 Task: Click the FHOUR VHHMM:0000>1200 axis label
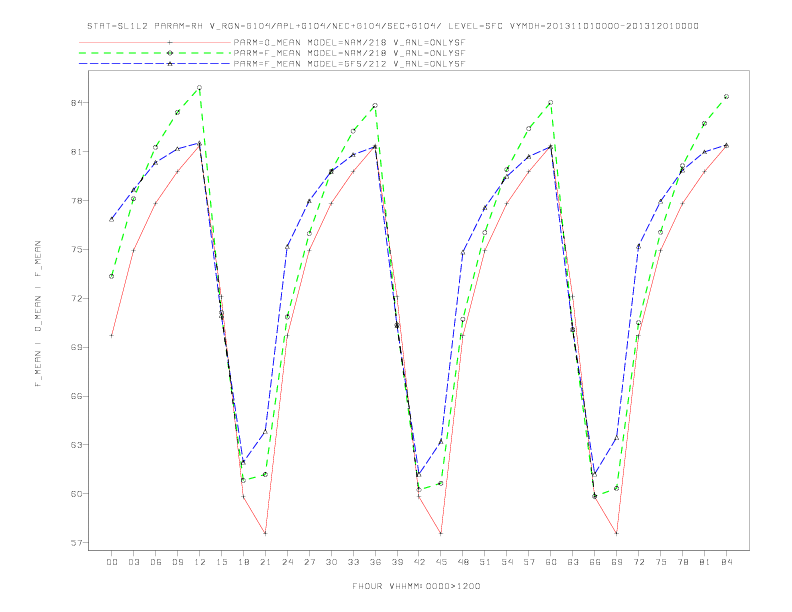[x=416, y=586]
